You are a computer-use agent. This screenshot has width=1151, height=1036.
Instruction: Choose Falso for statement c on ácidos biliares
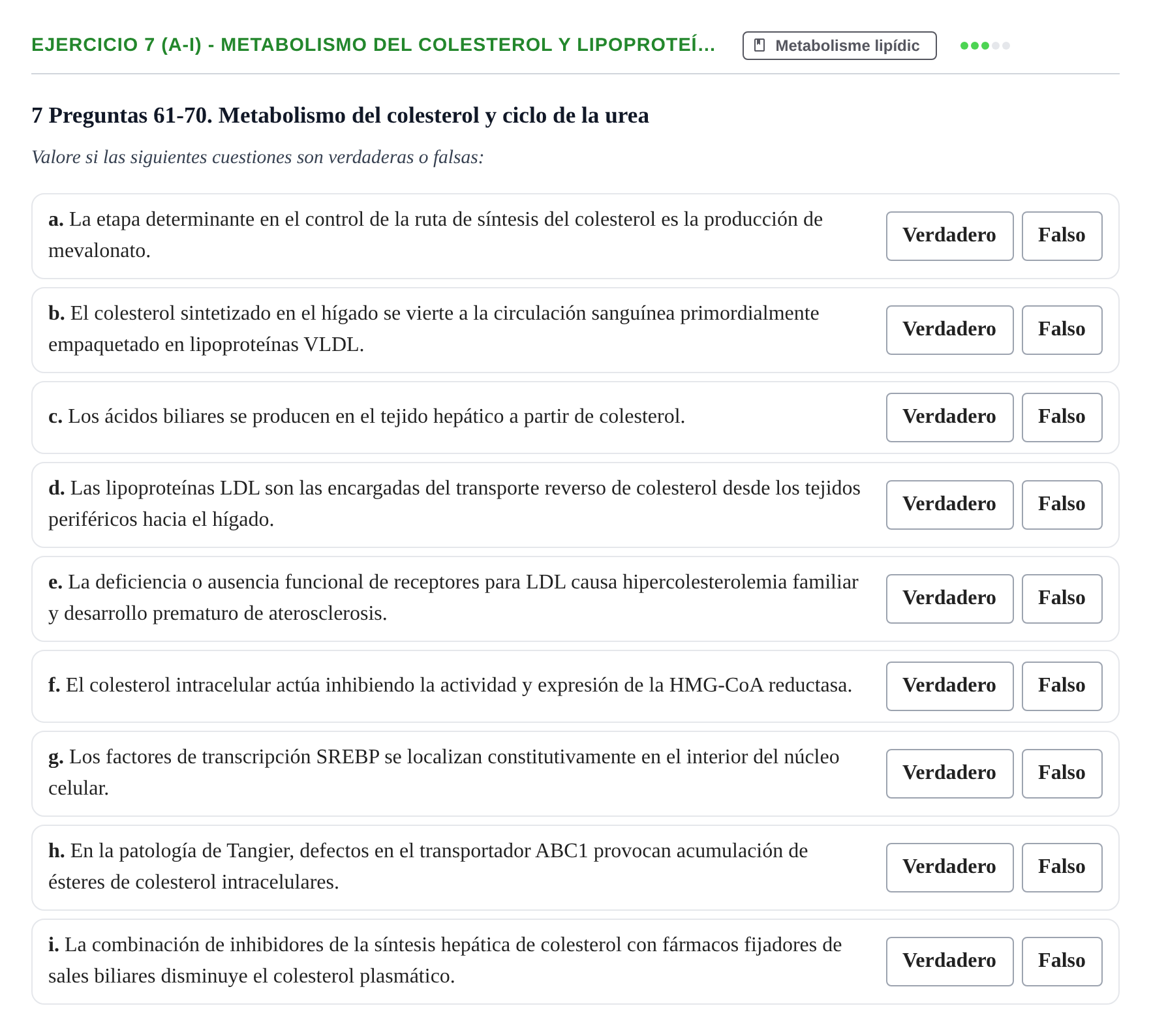[1062, 417]
